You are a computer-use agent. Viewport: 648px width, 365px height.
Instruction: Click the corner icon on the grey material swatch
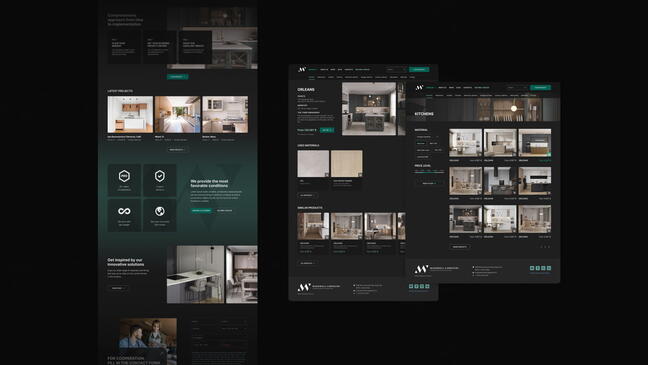(x=327, y=175)
